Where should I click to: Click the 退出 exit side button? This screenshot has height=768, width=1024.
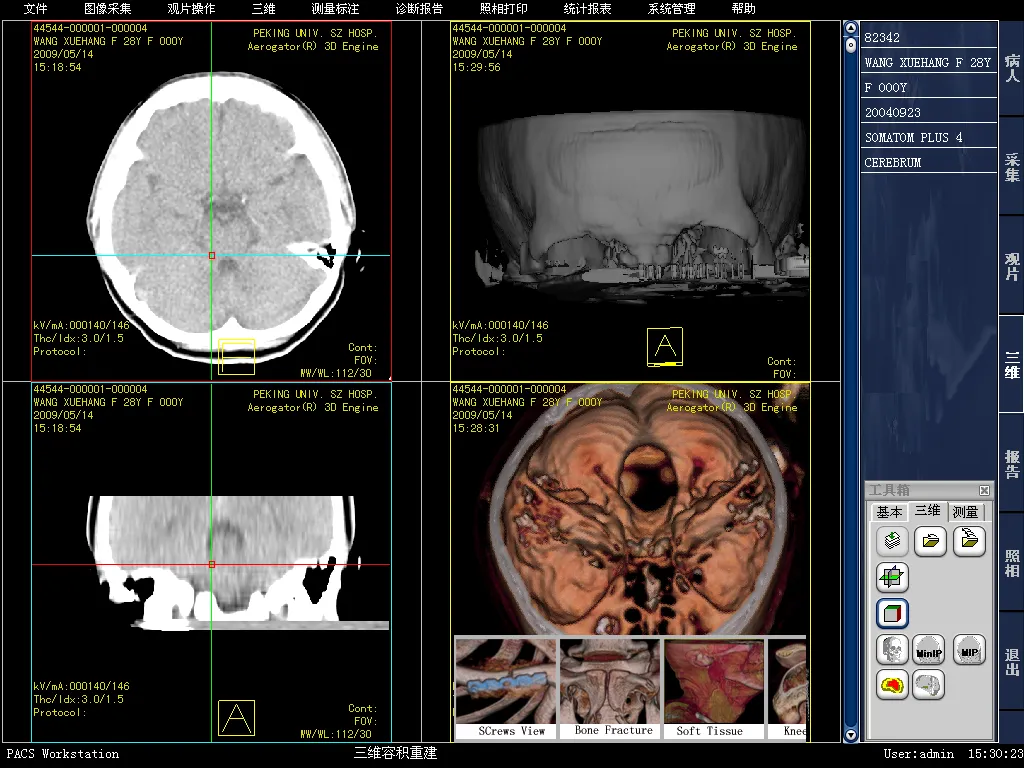coord(1012,662)
